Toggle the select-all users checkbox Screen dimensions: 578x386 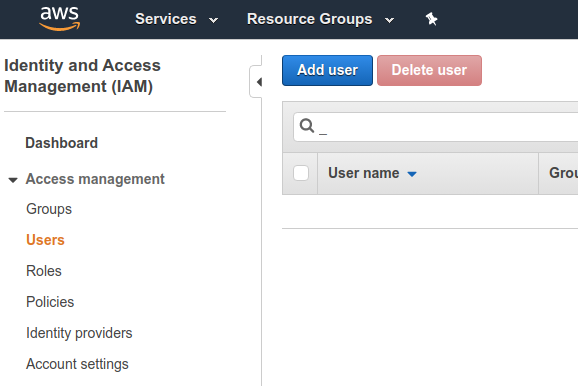(301, 173)
